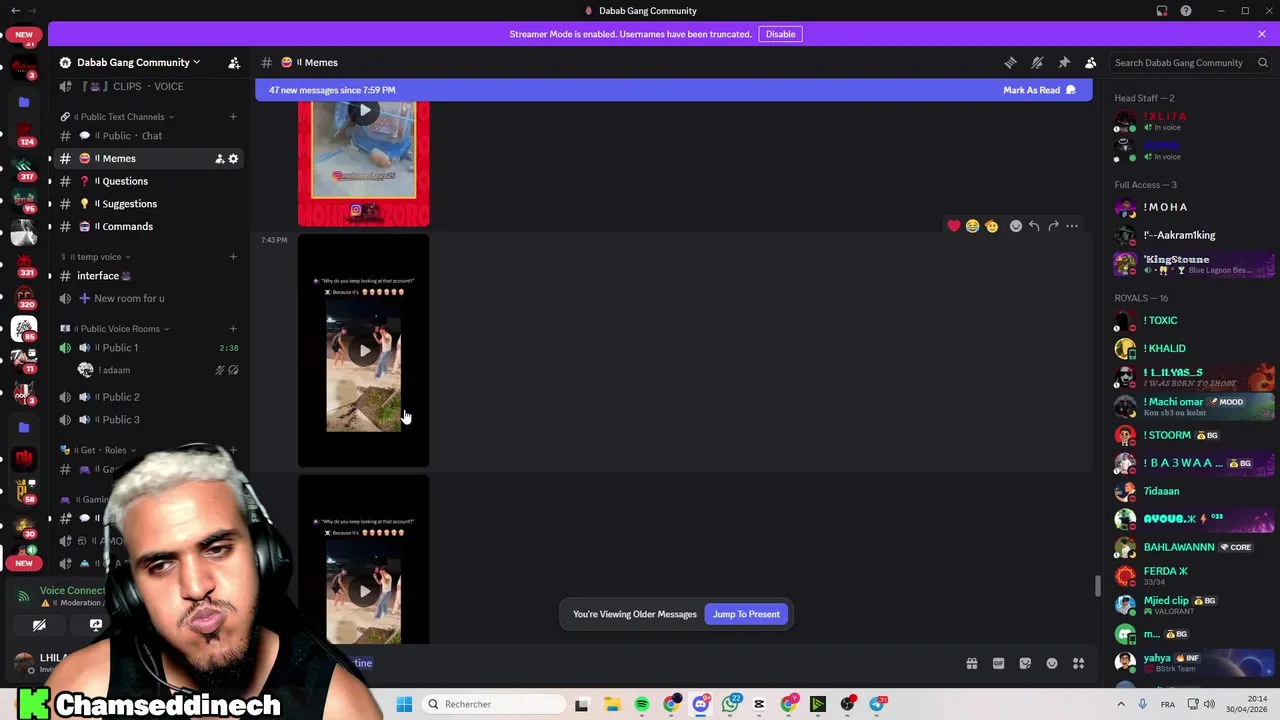Image resolution: width=1280 pixels, height=720 pixels.
Task: Toggle notification settings bell icon
Action: [1037, 62]
